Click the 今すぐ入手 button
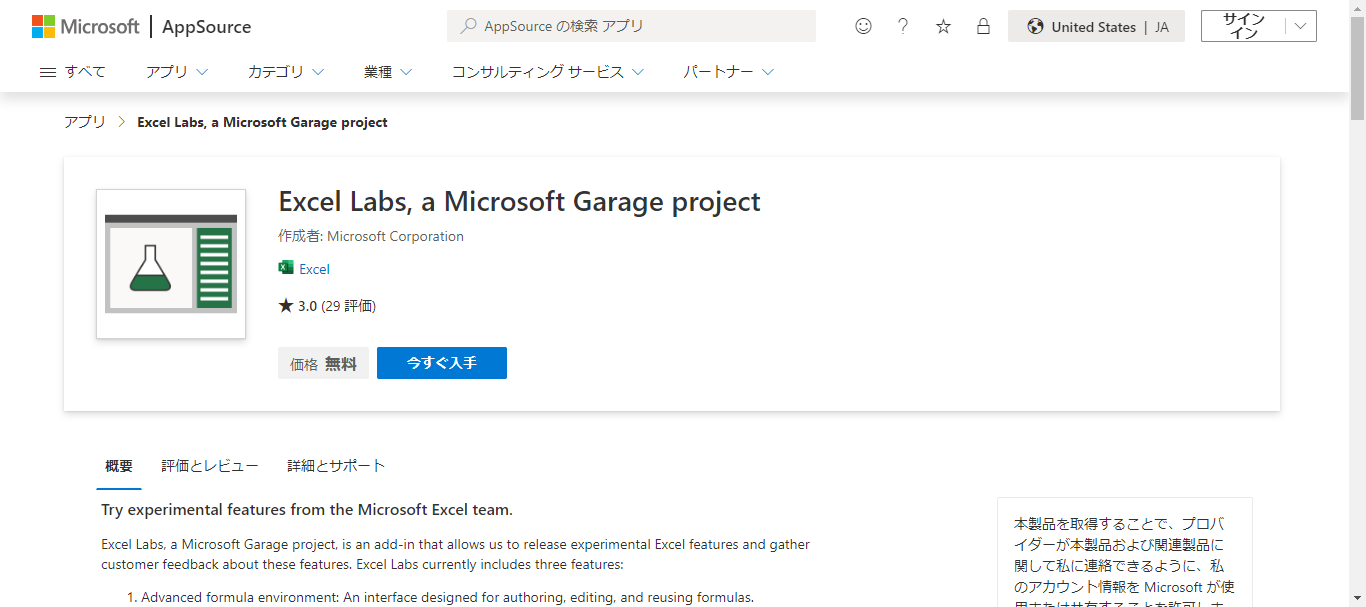This screenshot has width=1366, height=607. click(x=442, y=363)
